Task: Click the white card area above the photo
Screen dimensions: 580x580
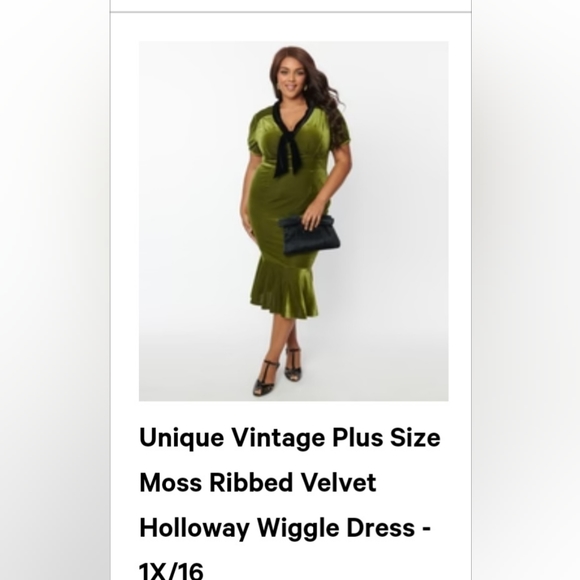Action: click(x=291, y=27)
